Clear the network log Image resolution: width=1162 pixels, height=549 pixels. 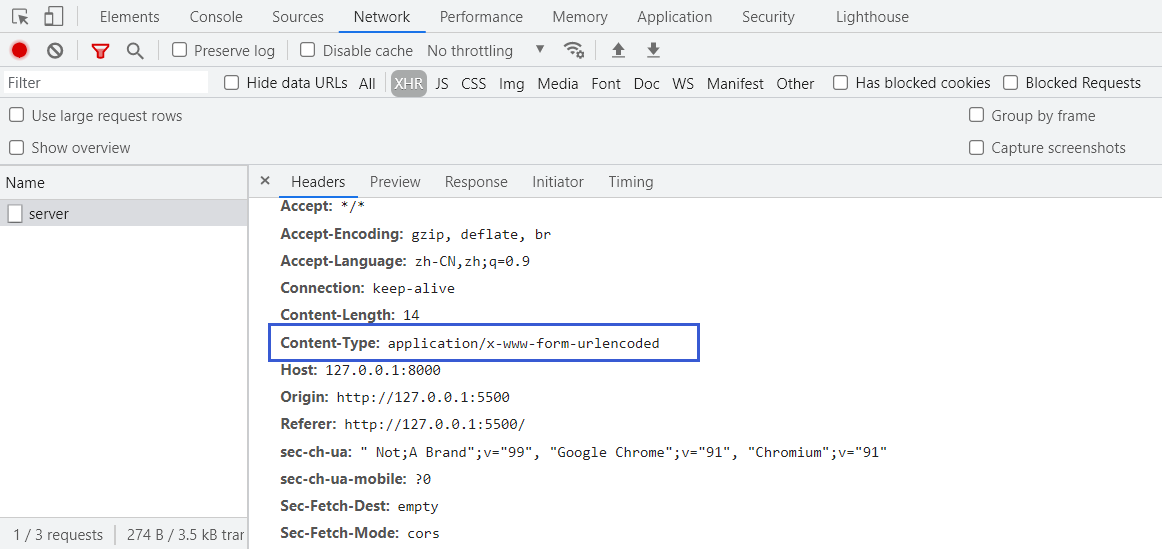[55, 50]
